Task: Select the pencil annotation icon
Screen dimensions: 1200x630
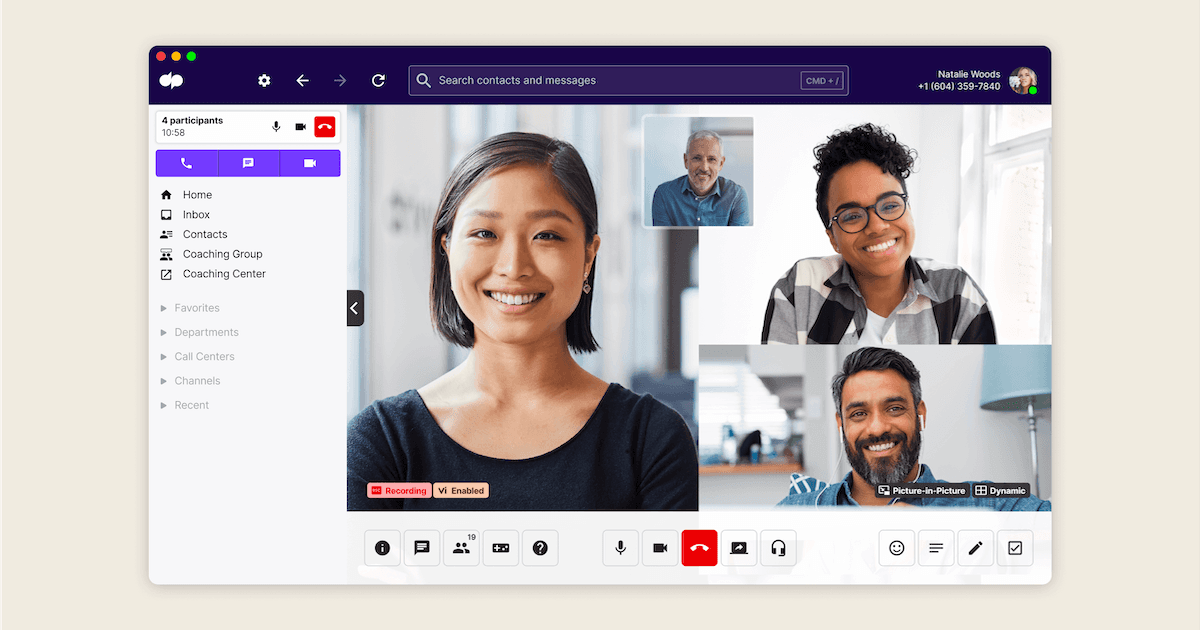Action: point(975,547)
